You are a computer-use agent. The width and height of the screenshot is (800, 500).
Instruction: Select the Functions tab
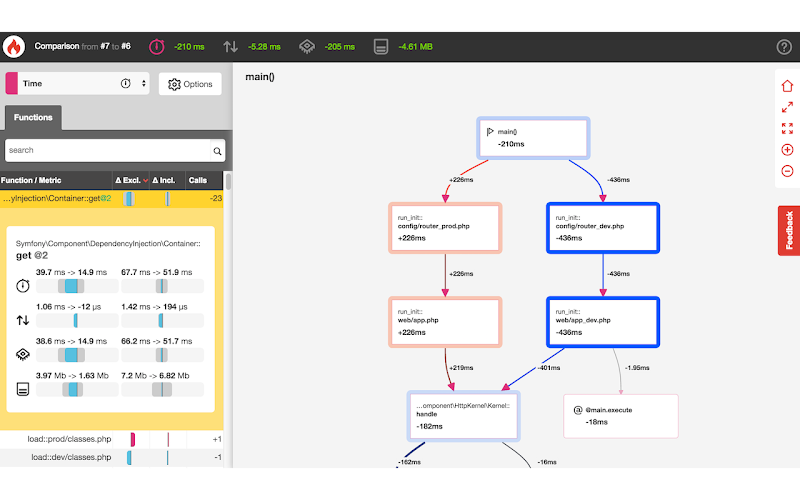pos(33,117)
